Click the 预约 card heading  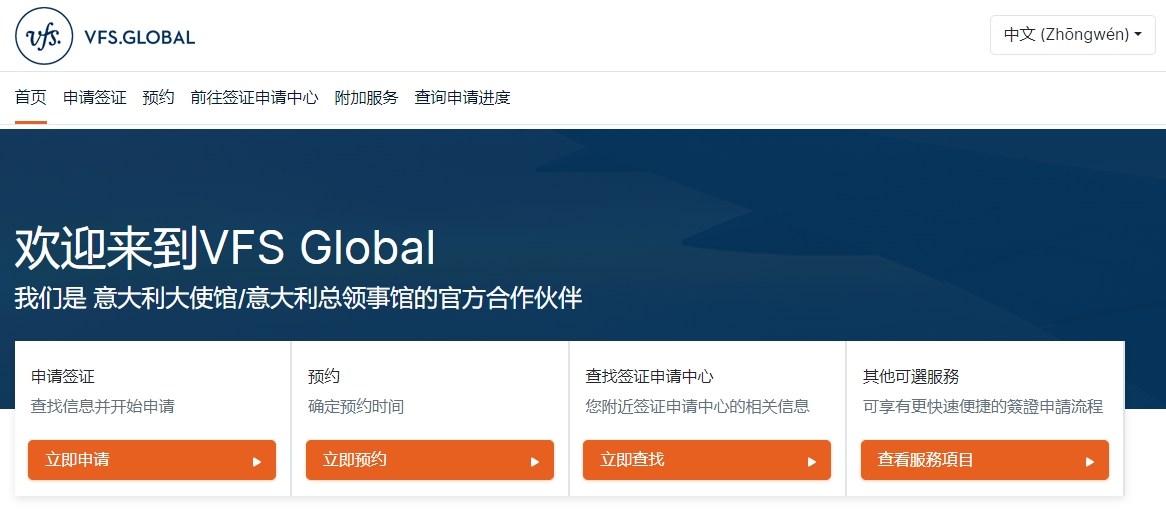(x=324, y=377)
